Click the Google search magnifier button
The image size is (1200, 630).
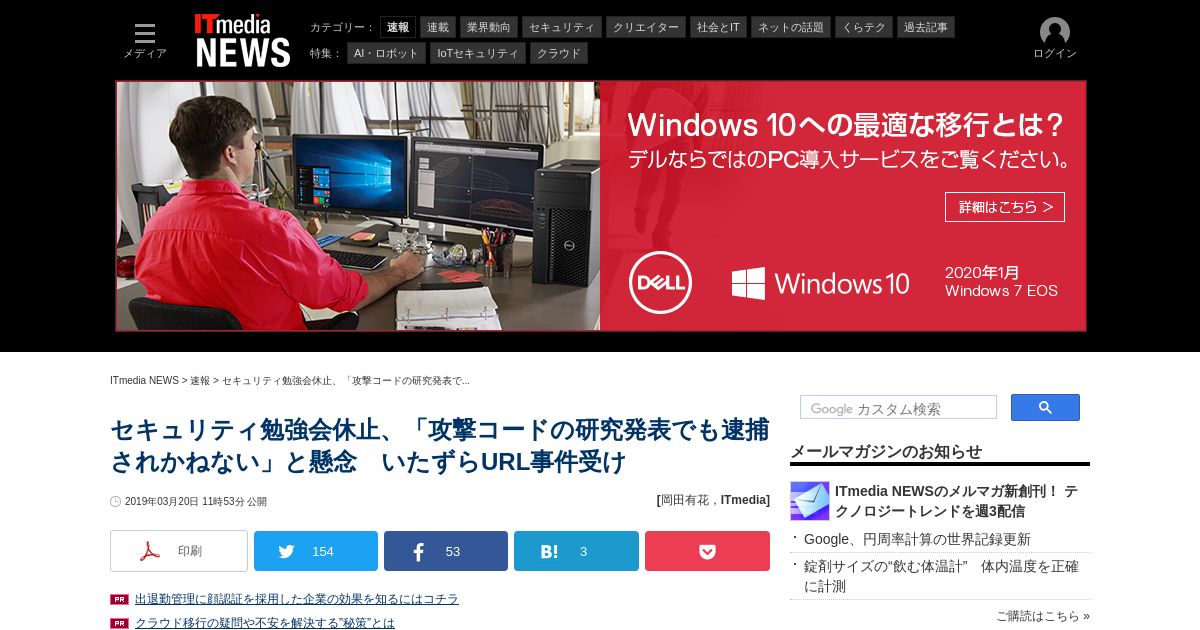click(1045, 407)
